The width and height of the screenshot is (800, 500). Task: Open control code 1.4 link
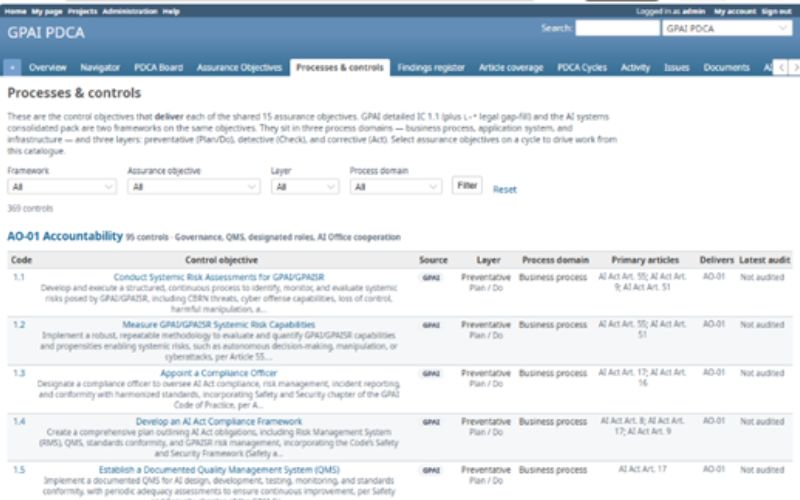point(19,421)
